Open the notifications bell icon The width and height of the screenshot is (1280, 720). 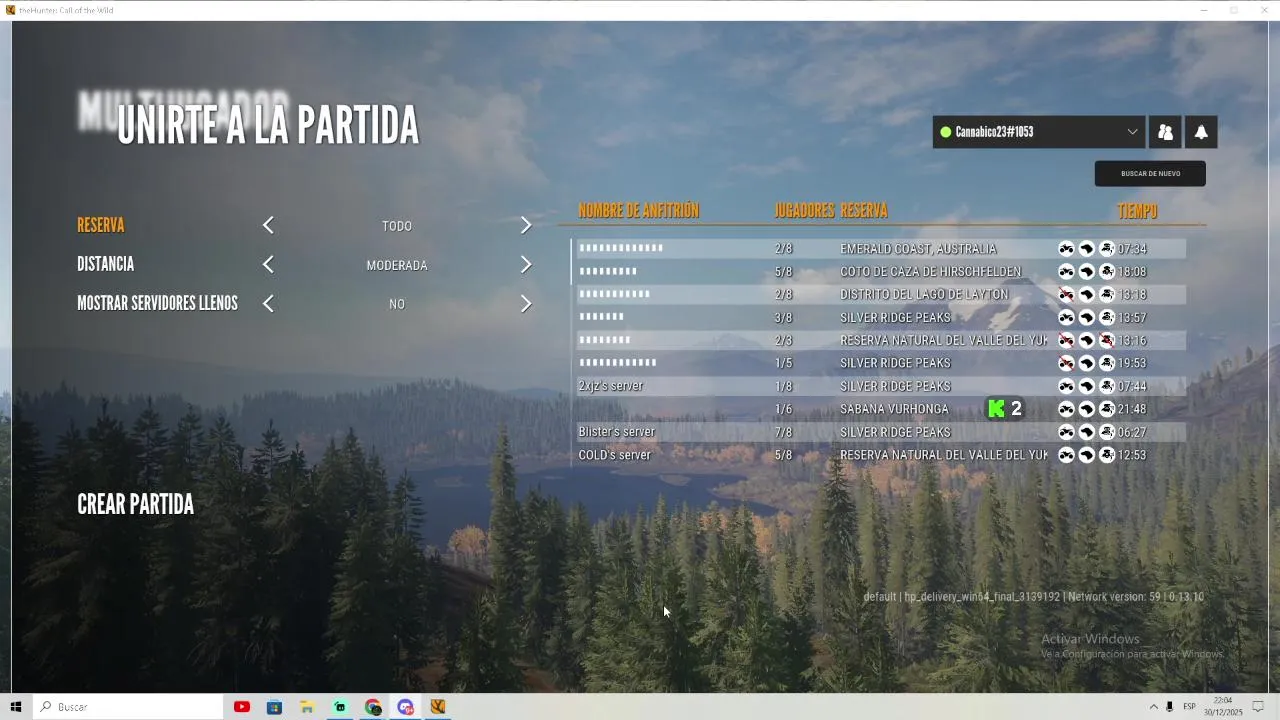(x=1201, y=132)
